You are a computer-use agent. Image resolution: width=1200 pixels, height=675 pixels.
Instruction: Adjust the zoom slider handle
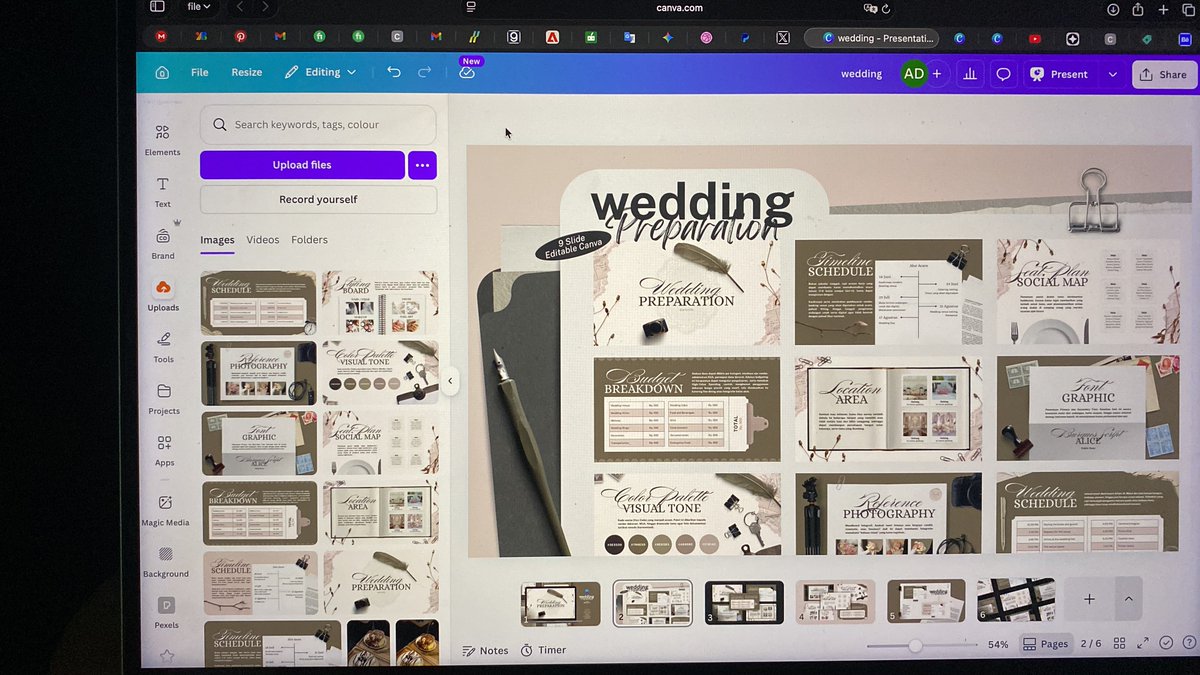[915, 646]
